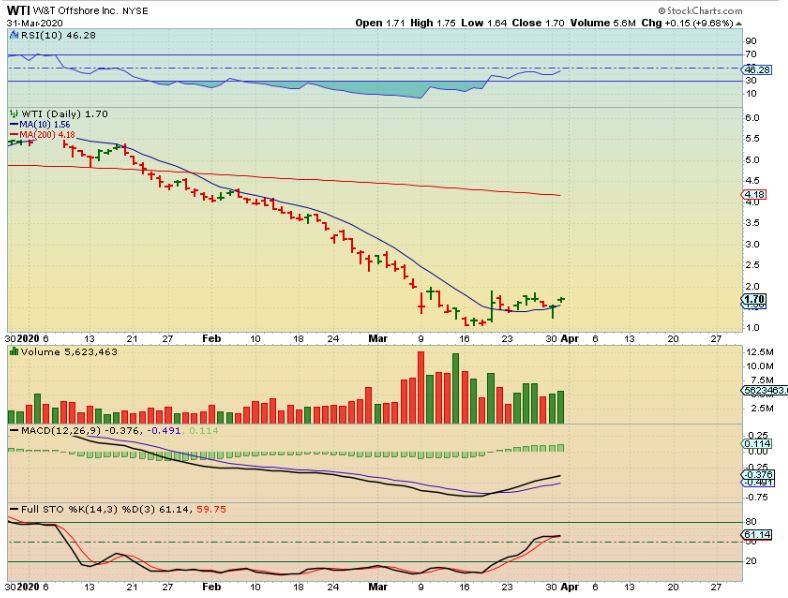Viewport: 788px width, 598px height.
Task: Click the green up arrow after Chg percentage
Action: pos(738,23)
